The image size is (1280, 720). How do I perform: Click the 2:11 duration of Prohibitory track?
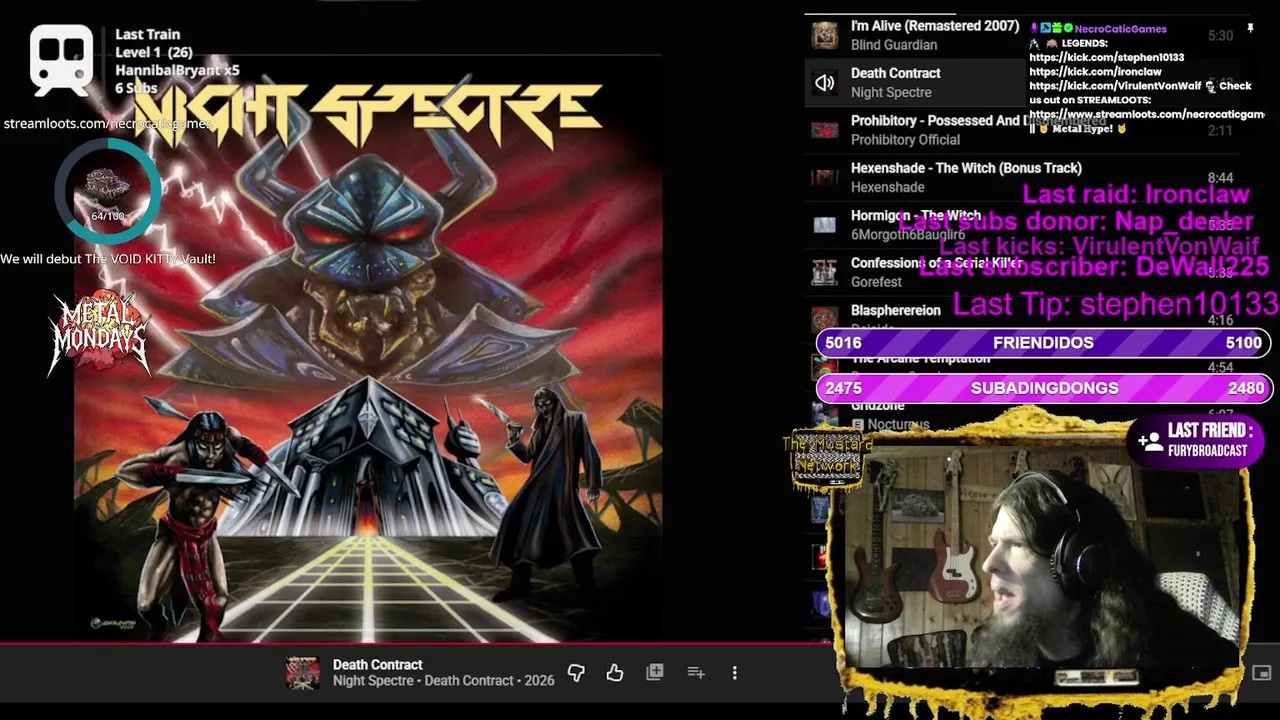(x=1220, y=130)
